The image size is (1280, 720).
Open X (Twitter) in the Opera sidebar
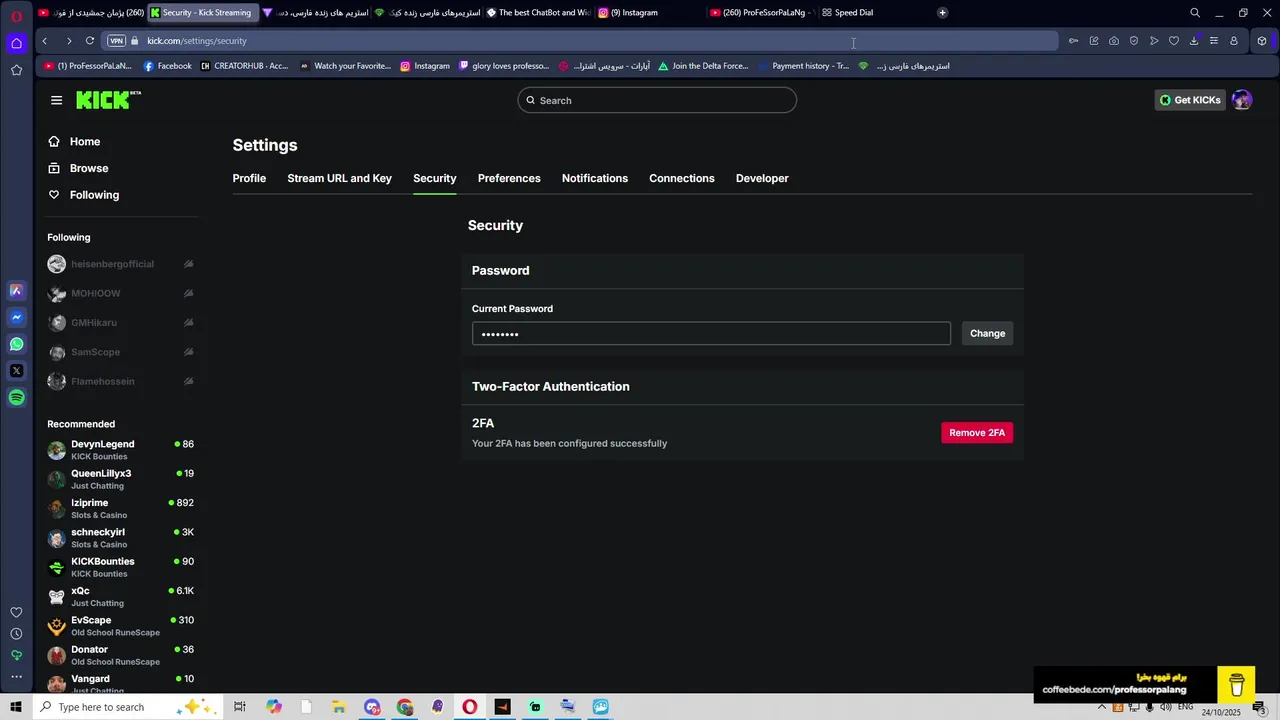[x=16, y=371]
